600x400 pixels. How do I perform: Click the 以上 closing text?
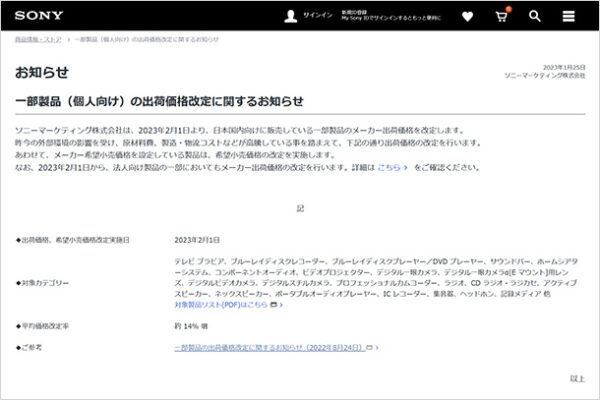(577, 379)
